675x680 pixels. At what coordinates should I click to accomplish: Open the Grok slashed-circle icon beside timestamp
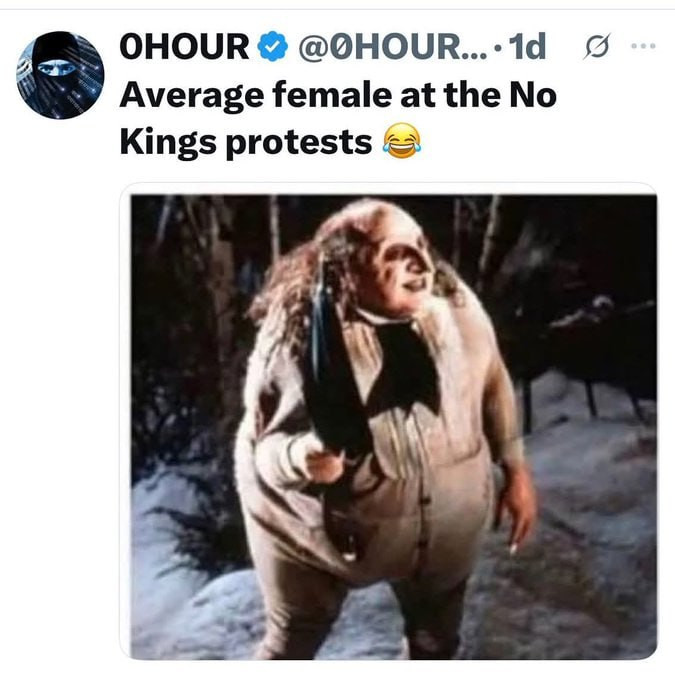pyautogui.click(x=597, y=46)
